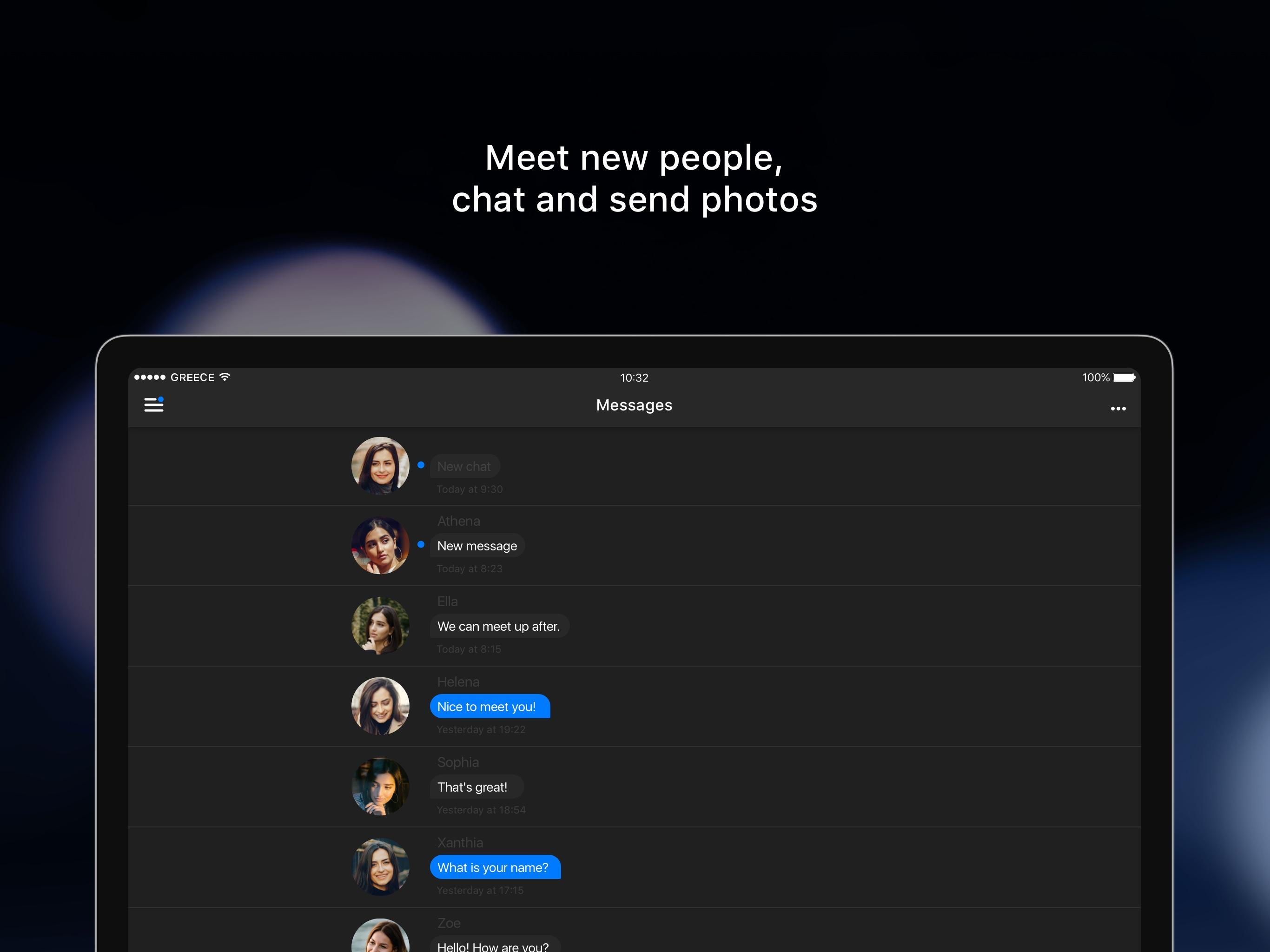Open Helena's avatar photo
The width and height of the screenshot is (1270, 952).
click(380, 706)
